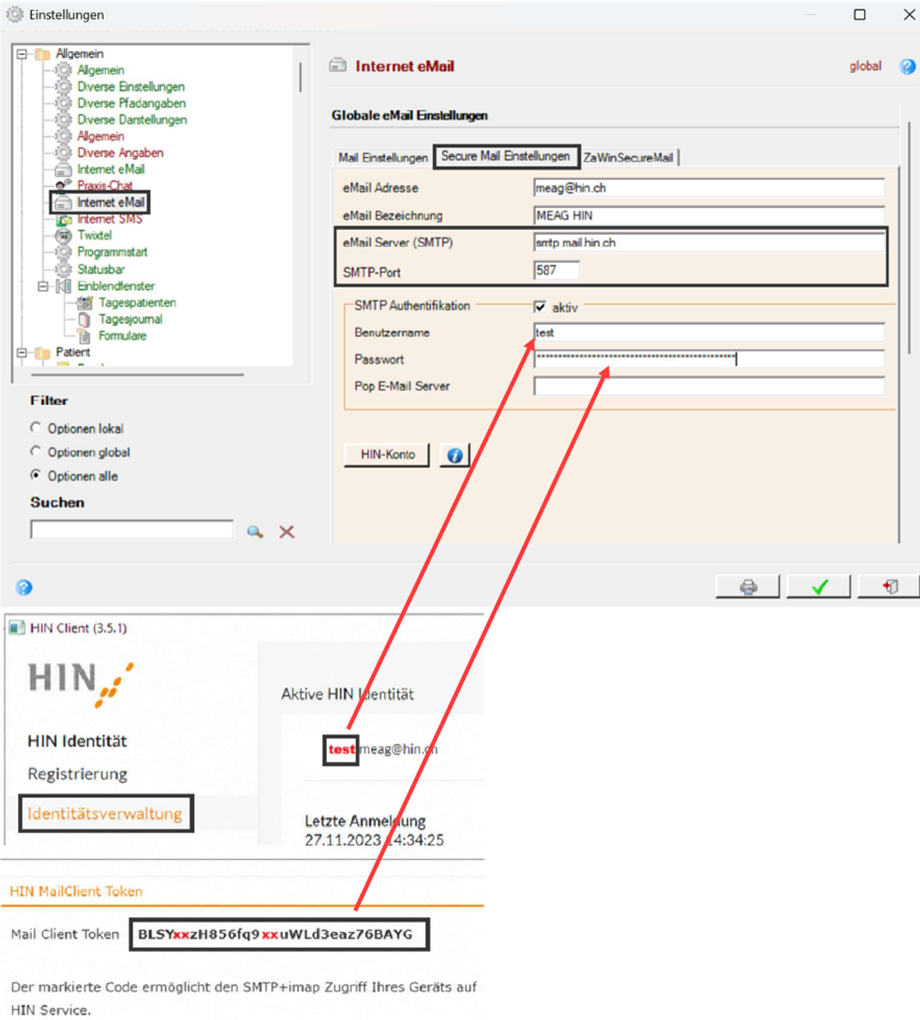Collapse the Einblendfenster tree node
This screenshot has width=920, height=1020.
click(x=43, y=286)
